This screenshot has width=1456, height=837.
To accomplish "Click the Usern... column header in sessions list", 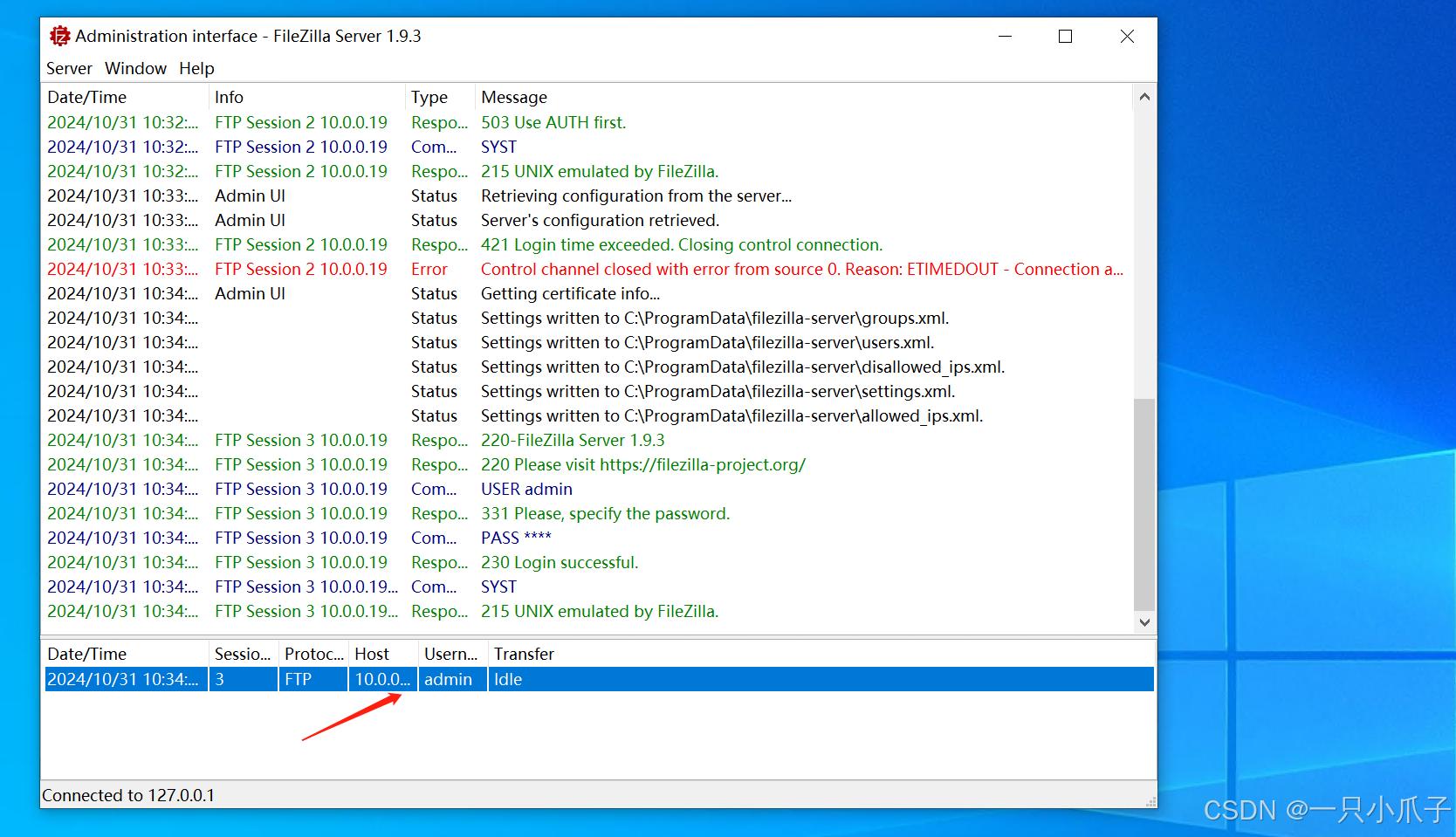I will [452, 654].
